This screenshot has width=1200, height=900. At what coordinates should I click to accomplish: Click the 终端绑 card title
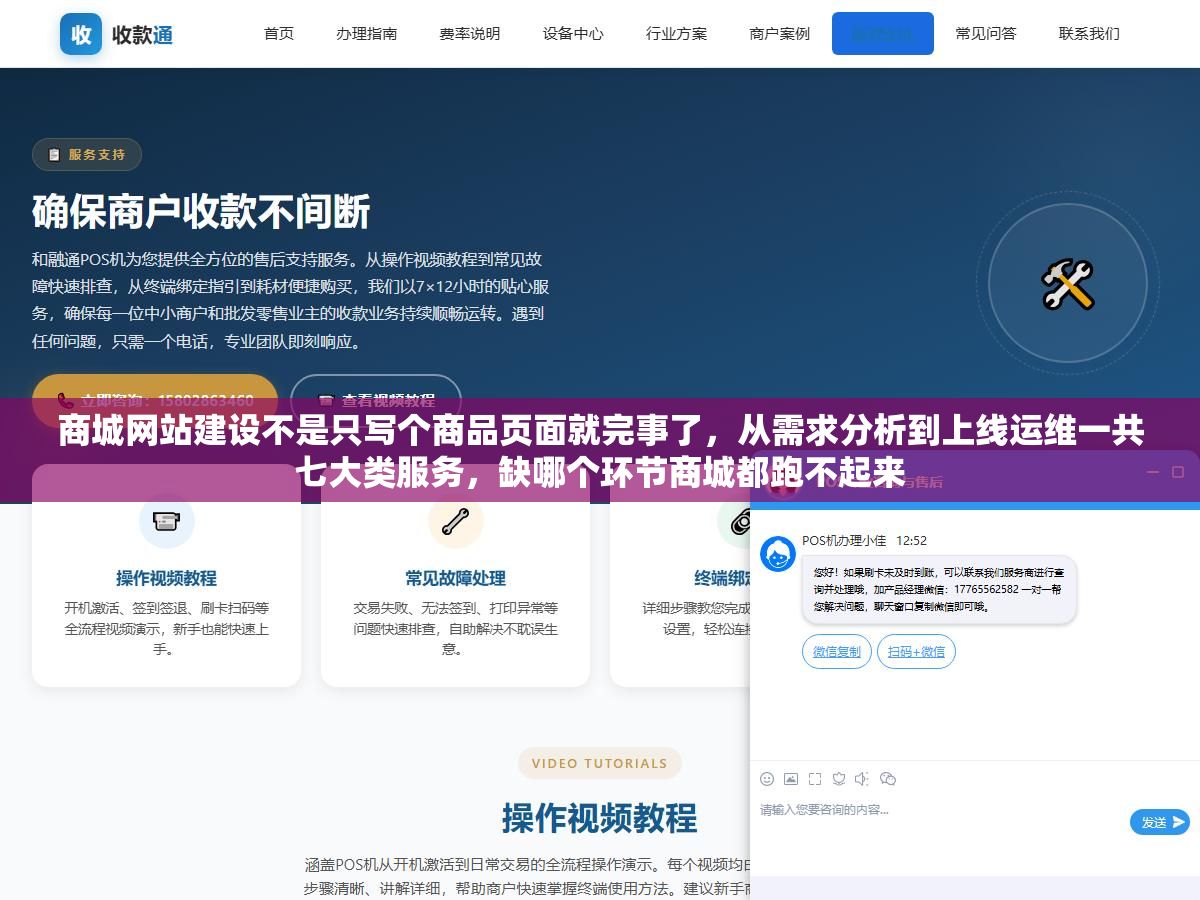[x=722, y=578]
